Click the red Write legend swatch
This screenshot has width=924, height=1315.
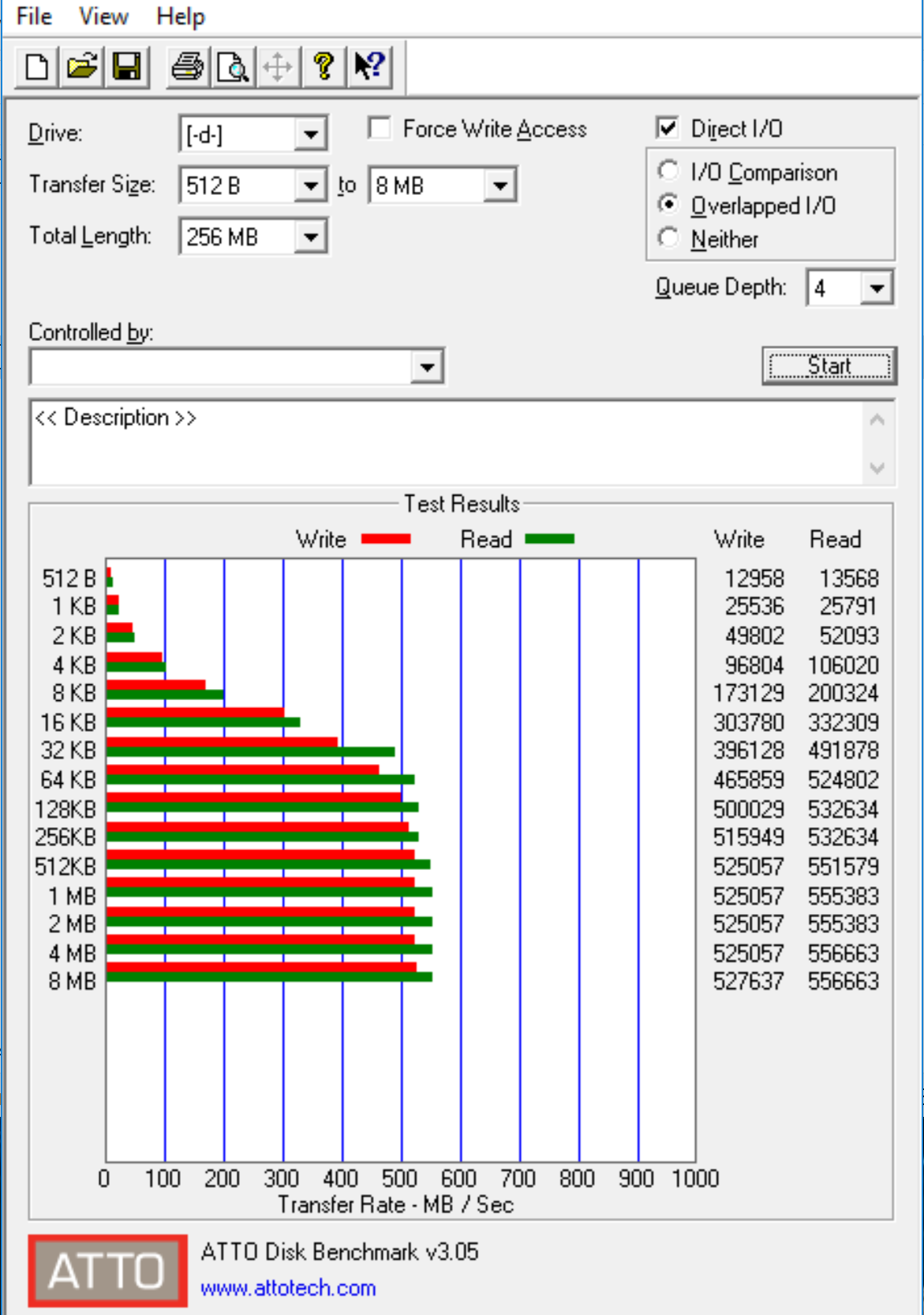click(x=386, y=539)
